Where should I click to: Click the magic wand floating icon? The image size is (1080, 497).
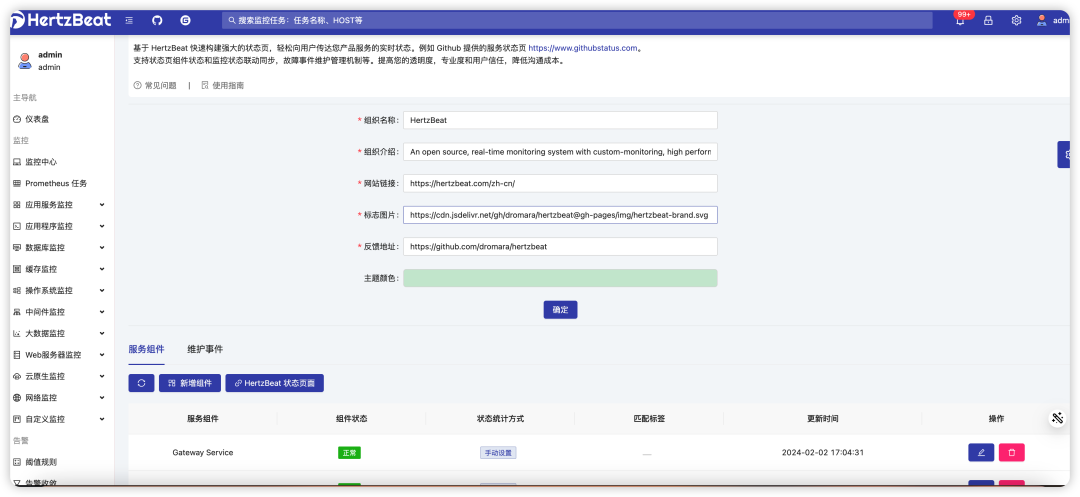[1058, 418]
